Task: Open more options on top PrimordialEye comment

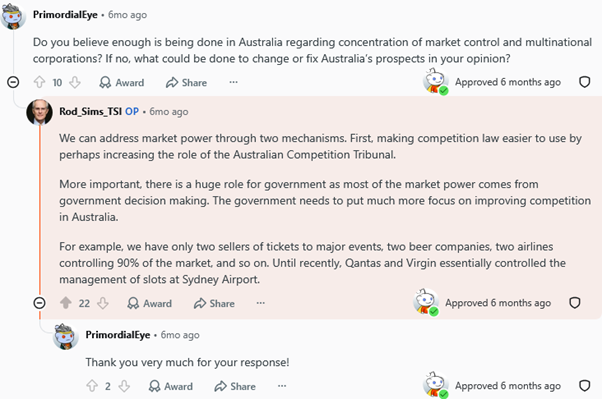Action: pos(233,82)
